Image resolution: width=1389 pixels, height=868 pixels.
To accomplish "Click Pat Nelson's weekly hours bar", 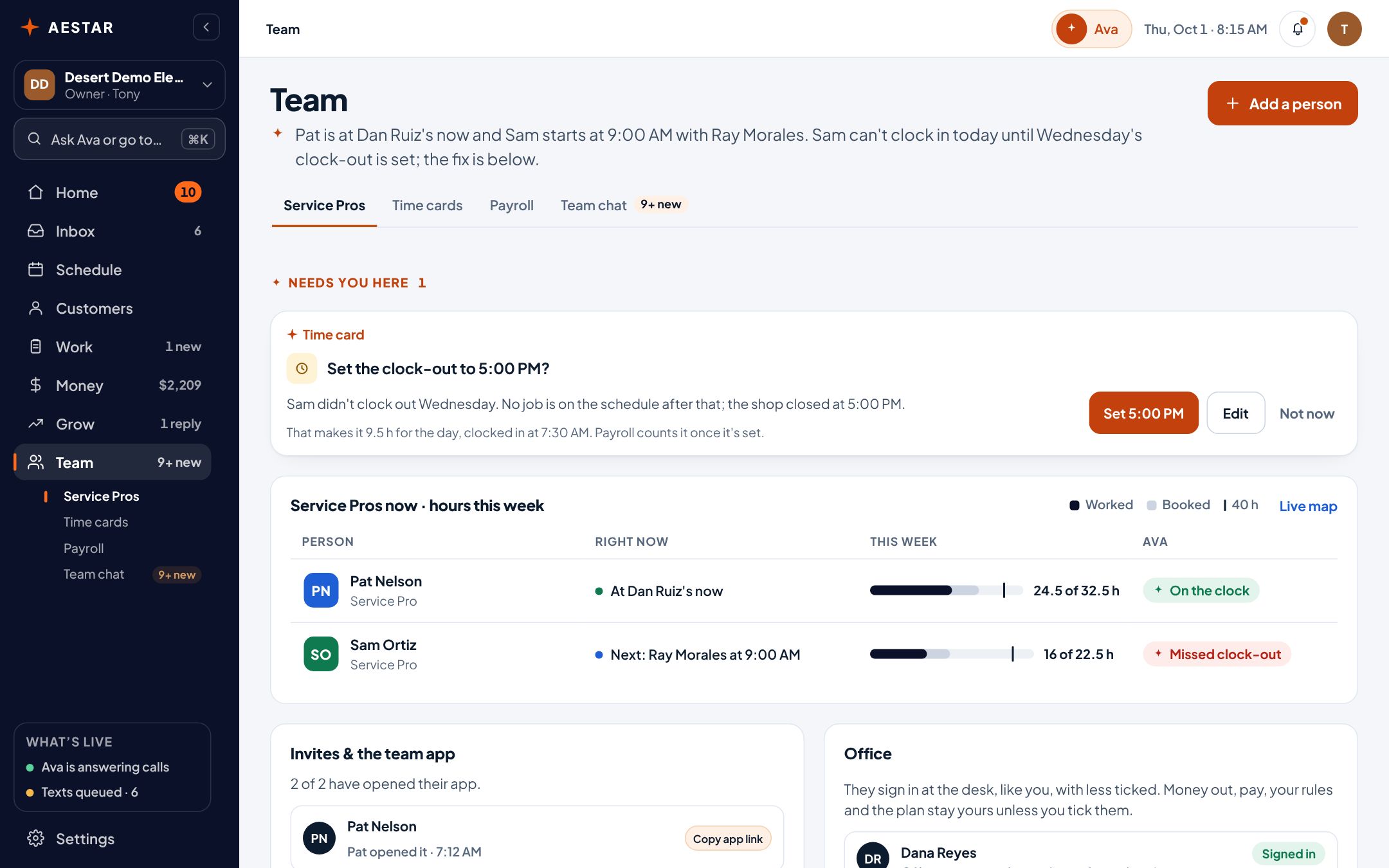I will (946, 590).
